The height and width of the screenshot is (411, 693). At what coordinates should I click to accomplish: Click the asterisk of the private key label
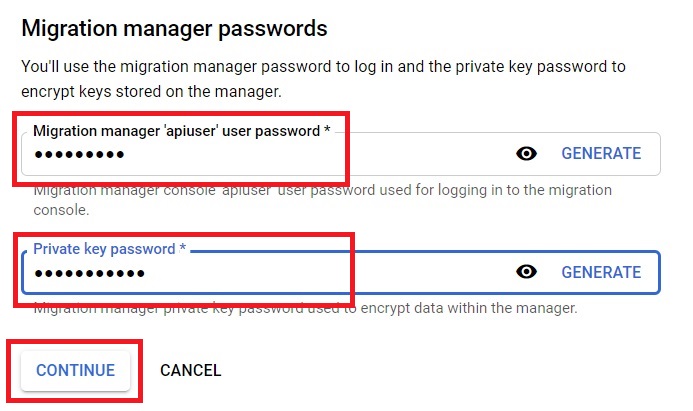pos(183,247)
